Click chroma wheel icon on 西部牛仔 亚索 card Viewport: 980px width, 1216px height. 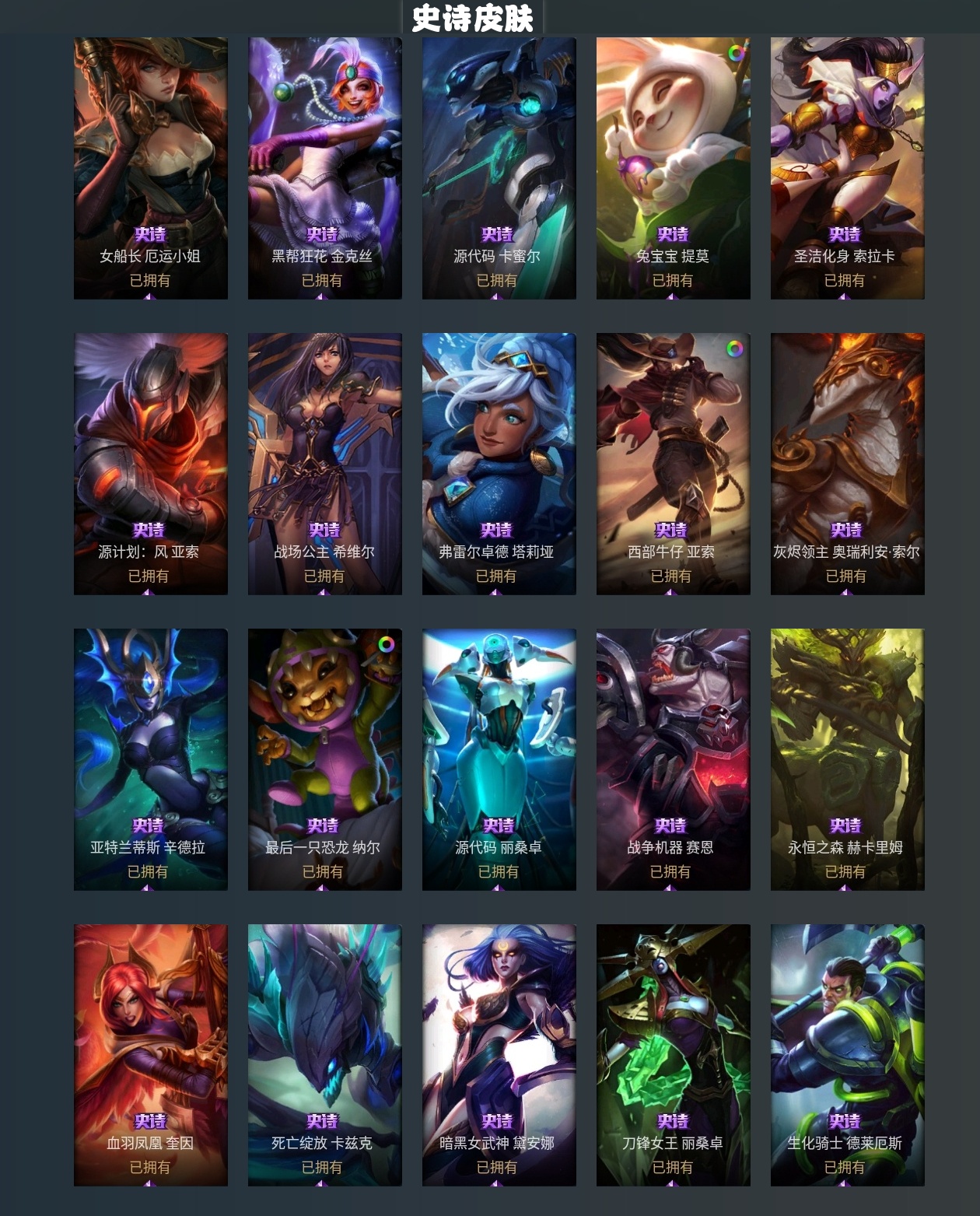pyautogui.click(x=734, y=349)
